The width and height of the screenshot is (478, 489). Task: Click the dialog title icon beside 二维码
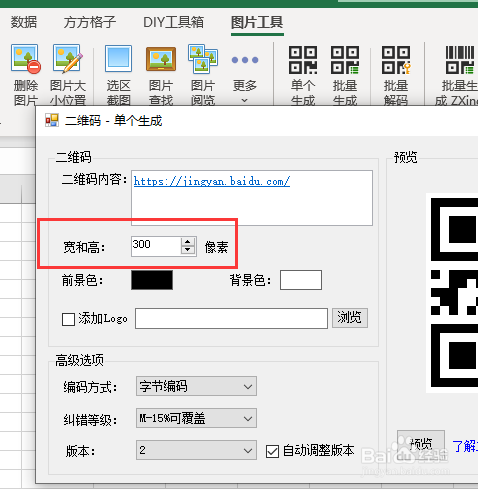click(x=52, y=120)
